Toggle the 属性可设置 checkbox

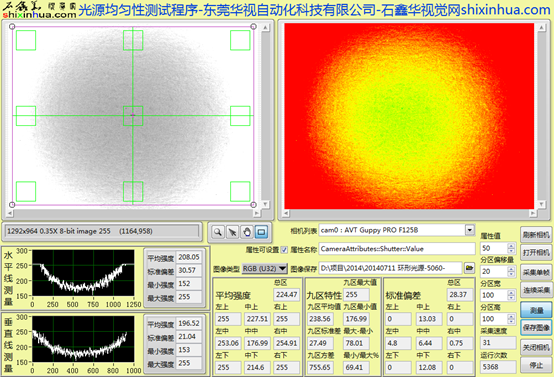[284, 250]
